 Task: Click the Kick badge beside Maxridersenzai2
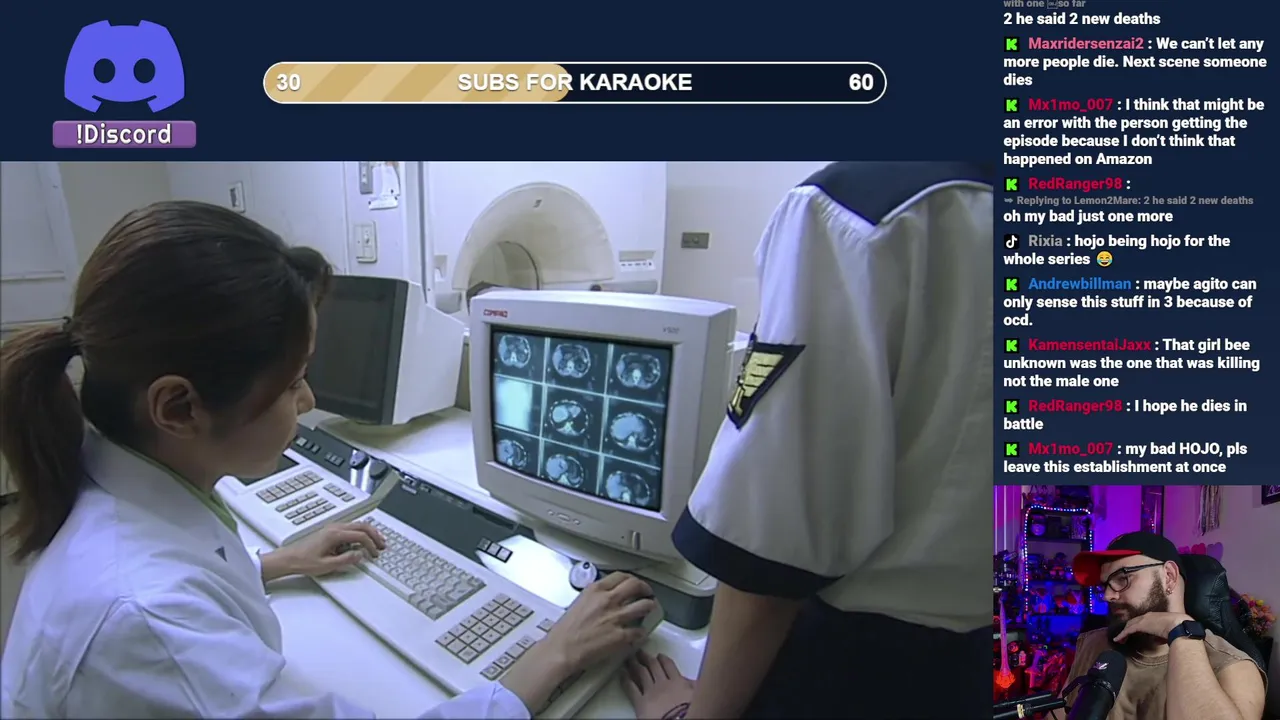pos(1011,44)
